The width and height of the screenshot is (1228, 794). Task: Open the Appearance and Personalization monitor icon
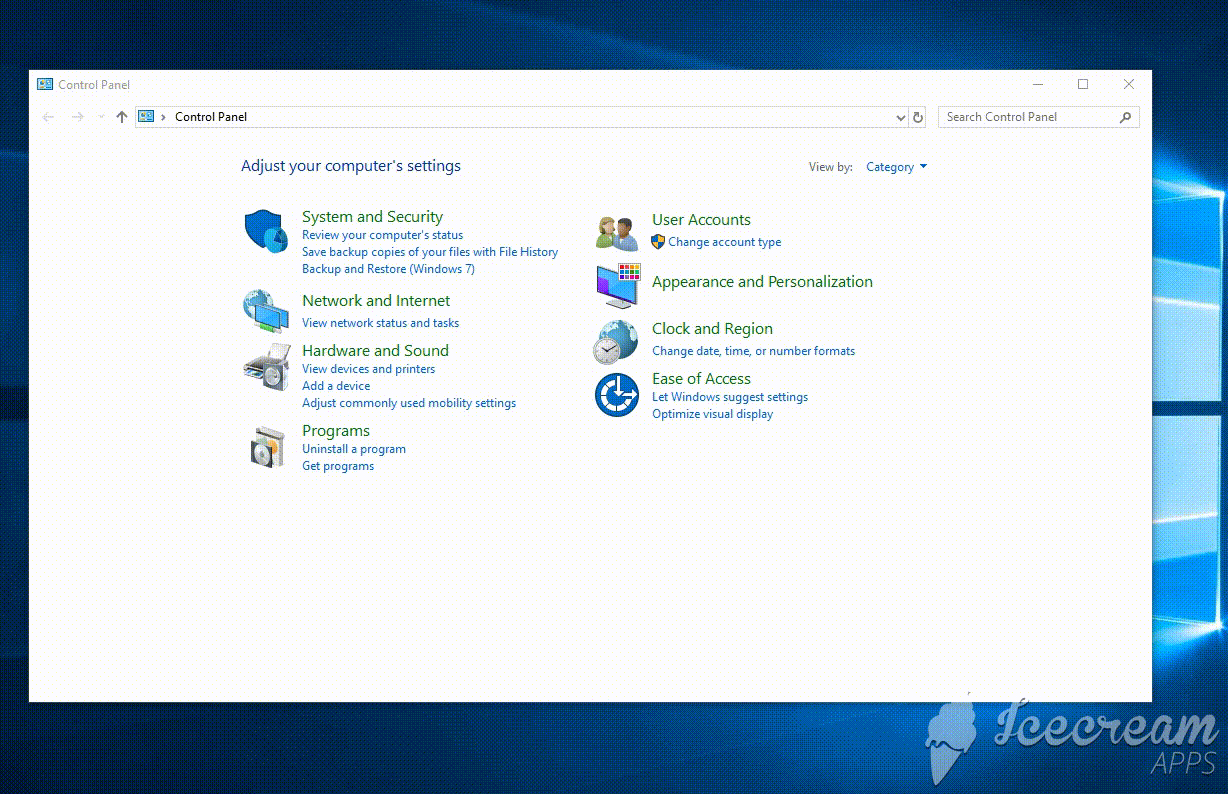[x=618, y=285]
